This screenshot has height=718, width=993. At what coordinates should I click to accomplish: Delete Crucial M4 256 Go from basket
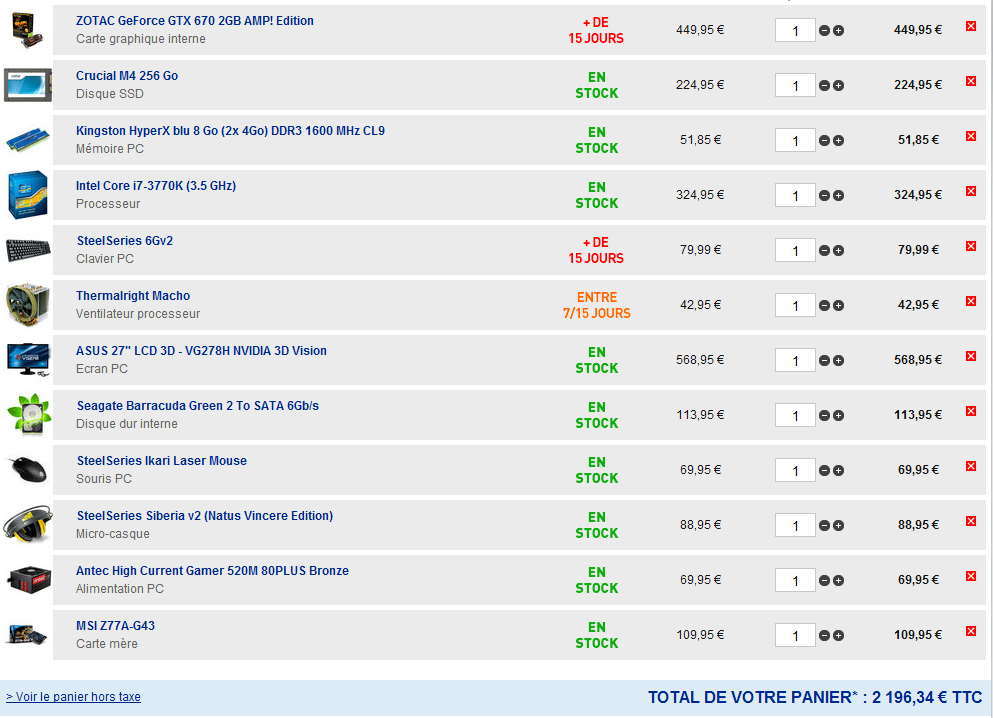[x=970, y=81]
